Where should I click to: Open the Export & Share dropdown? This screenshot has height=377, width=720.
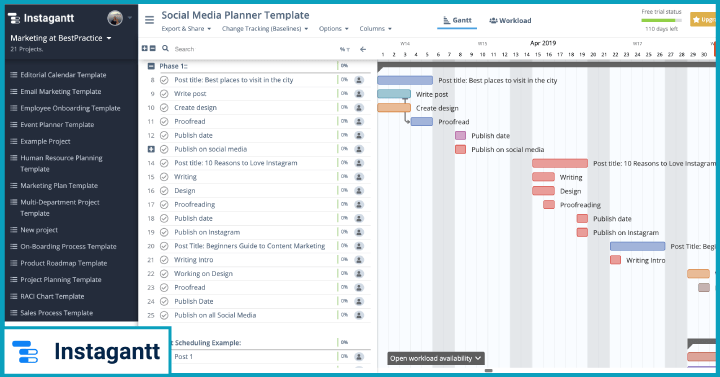pos(186,28)
